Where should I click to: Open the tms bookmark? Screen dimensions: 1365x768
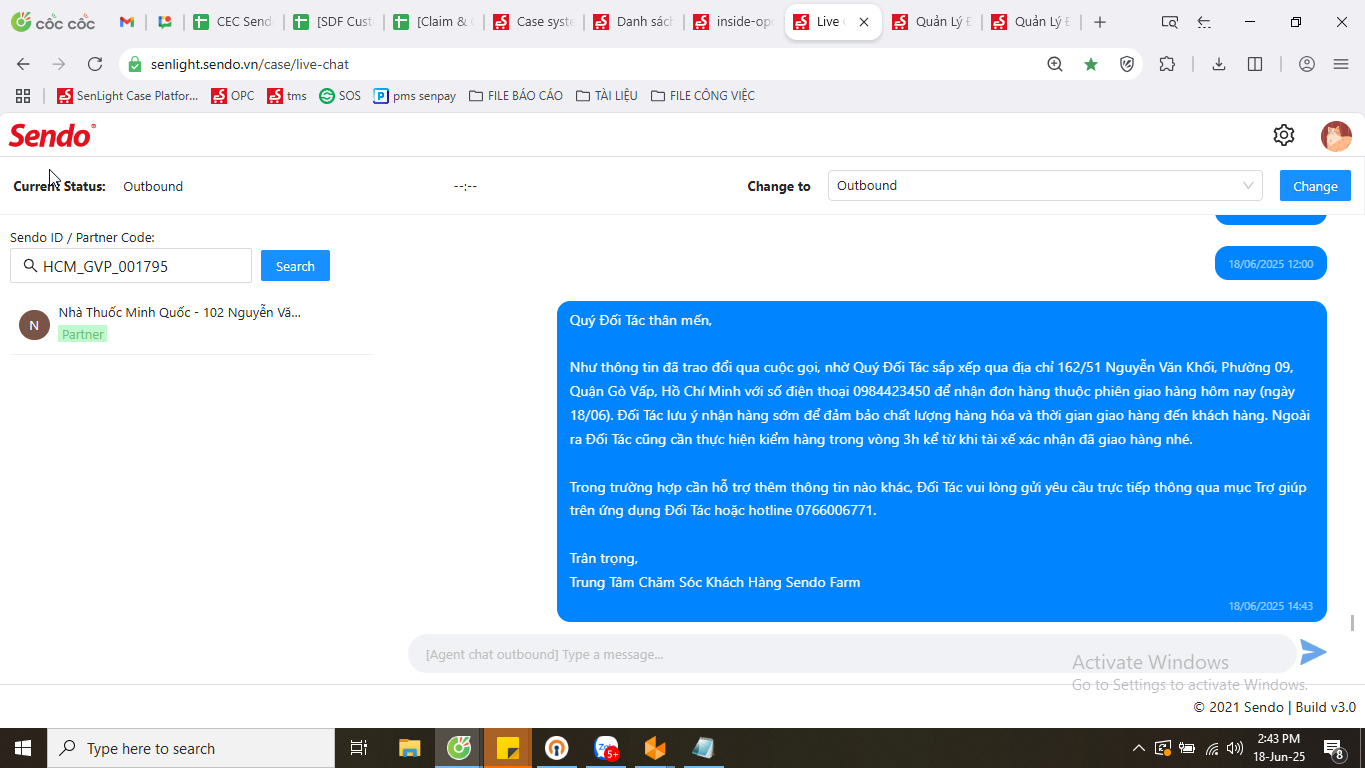[x=287, y=96]
